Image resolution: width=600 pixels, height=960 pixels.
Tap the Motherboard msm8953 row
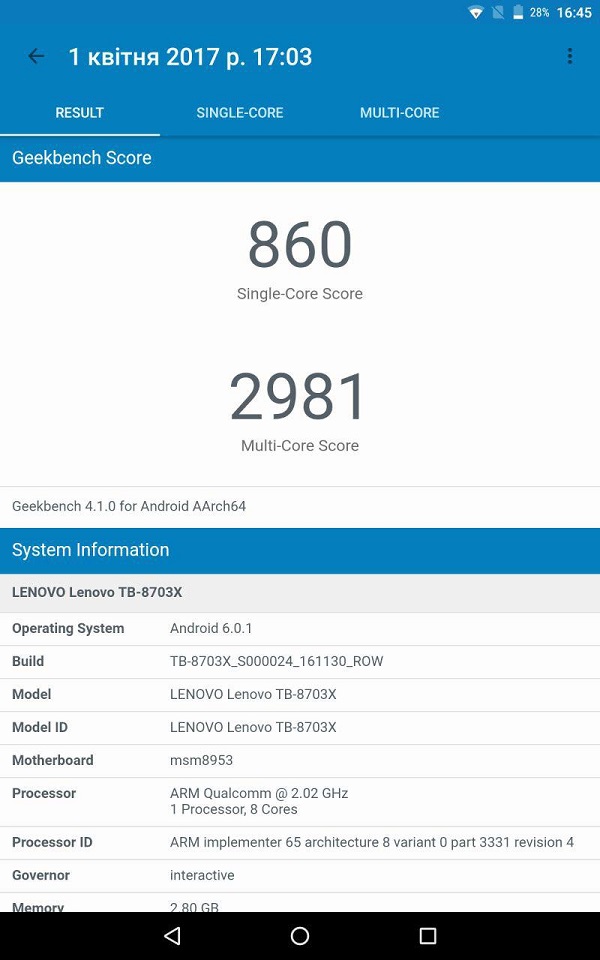pos(300,760)
